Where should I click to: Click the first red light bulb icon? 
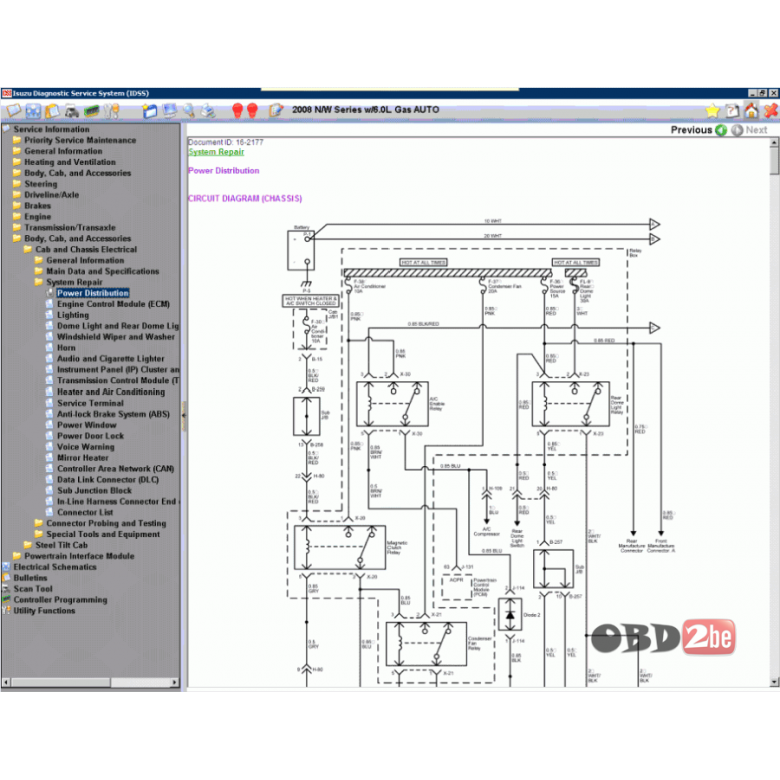(x=237, y=110)
